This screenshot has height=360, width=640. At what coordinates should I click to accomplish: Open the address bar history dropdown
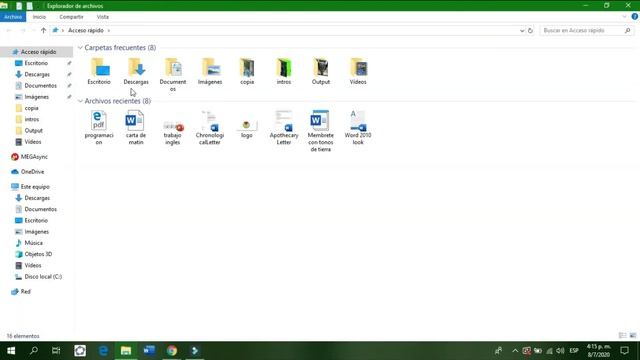click(x=522, y=31)
